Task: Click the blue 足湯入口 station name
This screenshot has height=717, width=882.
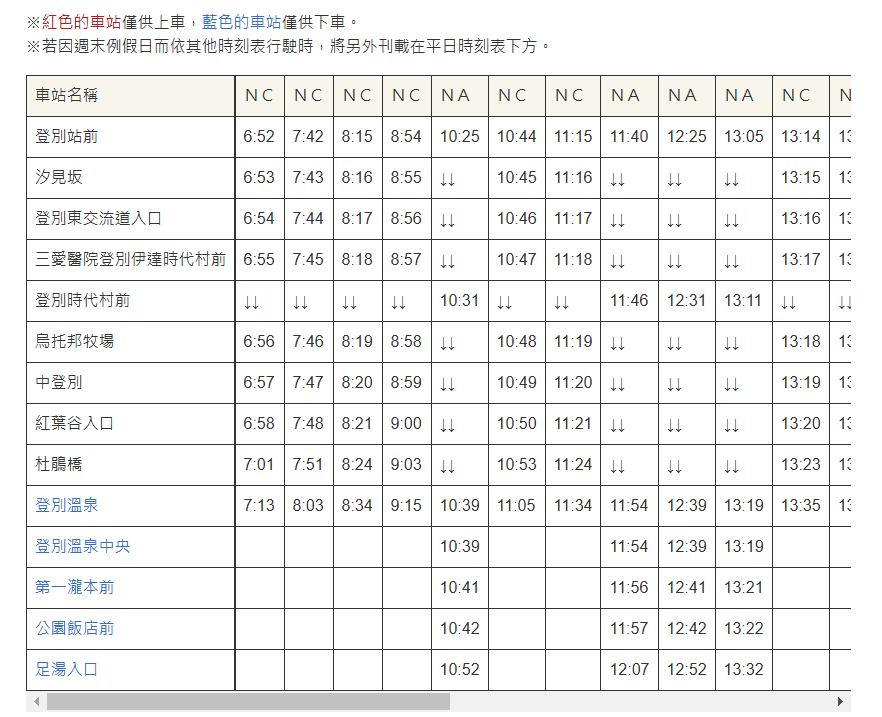Action: tap(67, 670)
